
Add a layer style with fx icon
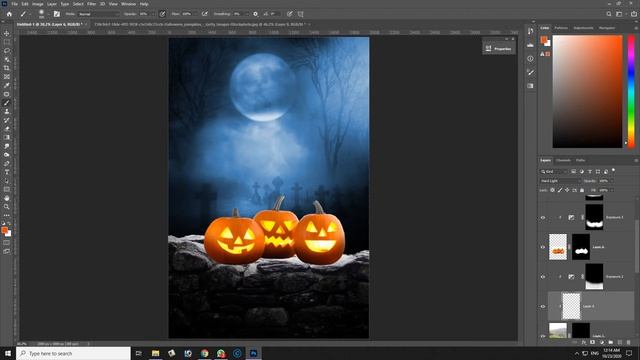(584, 342)
